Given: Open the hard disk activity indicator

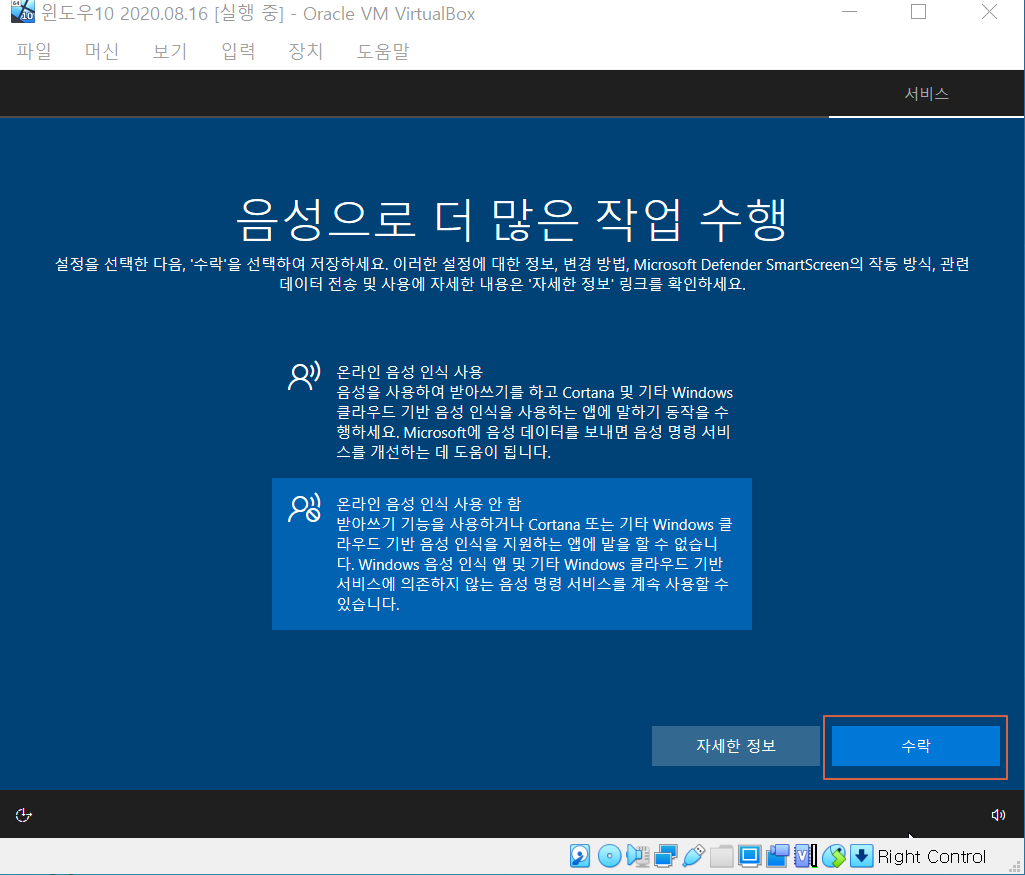Looking at the screenshot, I should 580,855.
